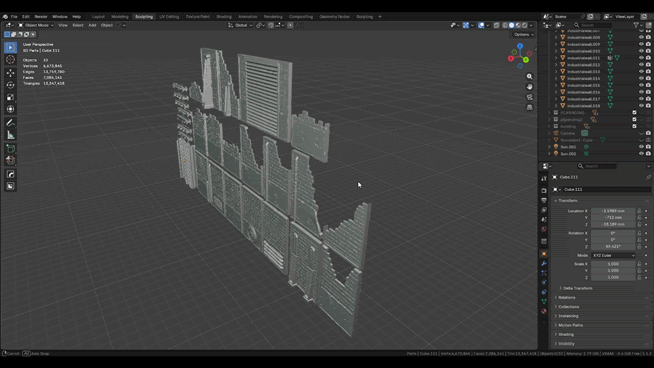Disable render camera for industrialwall.010
Viewport: 654px width, 368px height.
click(x=648, y=51)
